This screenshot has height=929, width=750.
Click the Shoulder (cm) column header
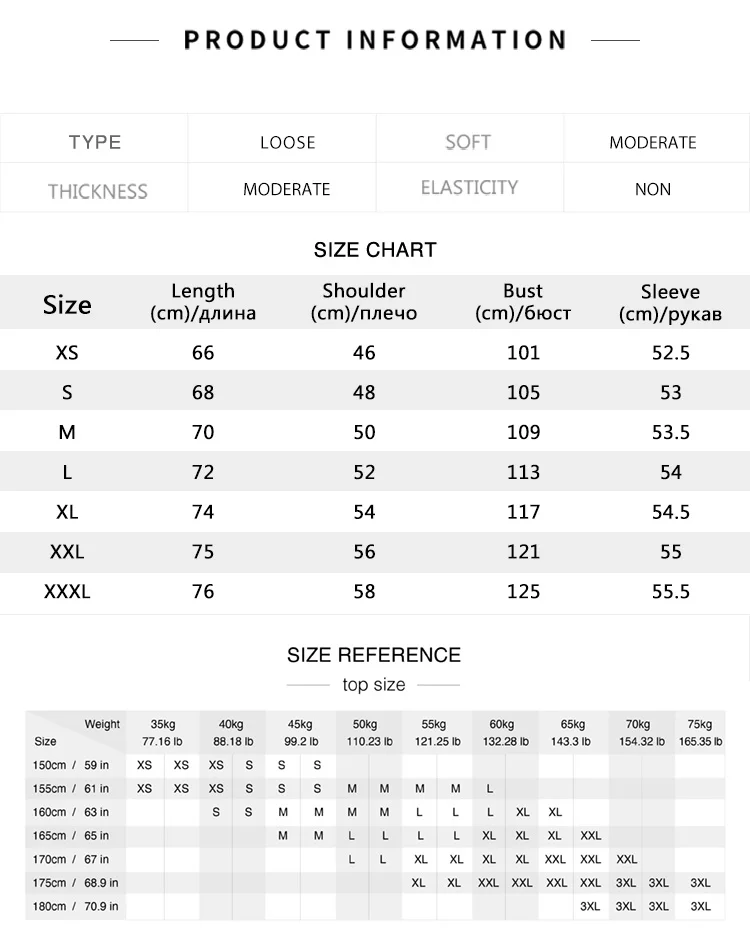click(364, 302)
